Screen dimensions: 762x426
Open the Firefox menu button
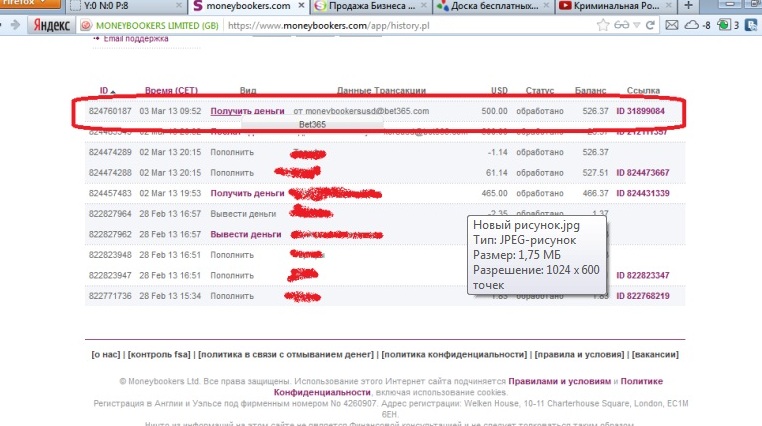(x=30, y=3)
